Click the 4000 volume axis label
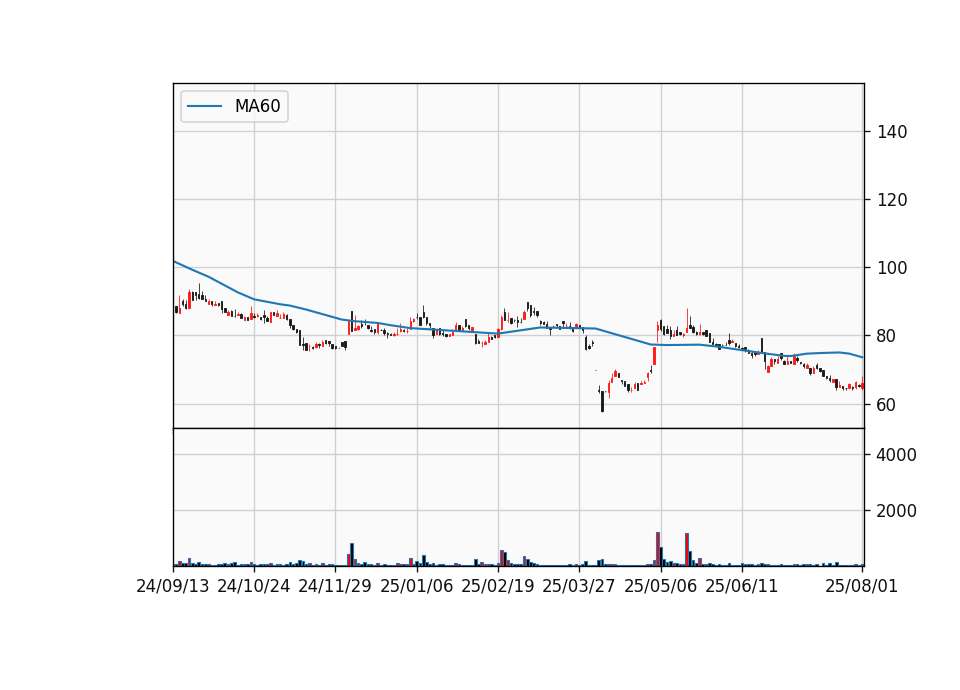The height and width of the screenshot is (690, 960). (x=896, y=455)
